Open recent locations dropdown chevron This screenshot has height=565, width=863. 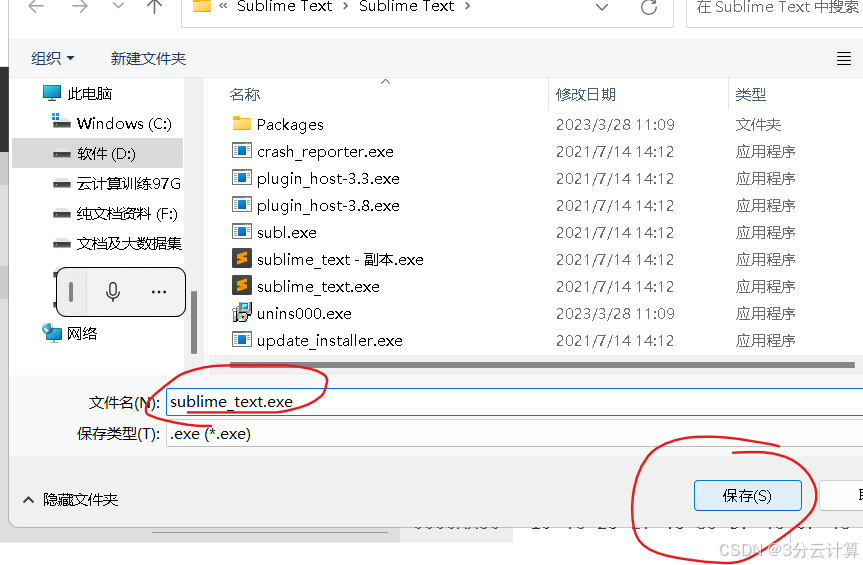pos(118,6)
